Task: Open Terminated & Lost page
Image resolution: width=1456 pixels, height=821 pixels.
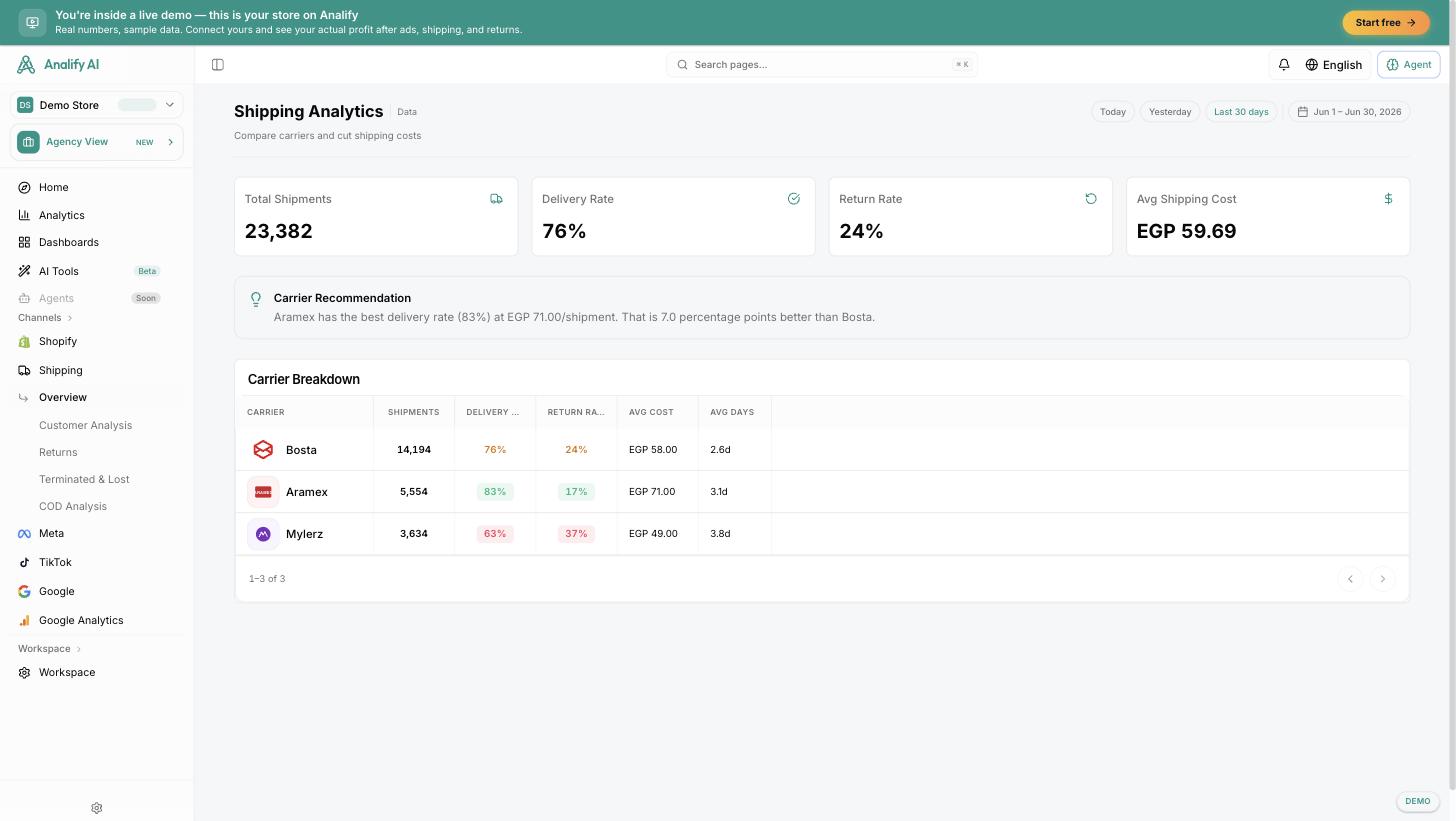Action: tap(84, 480)
